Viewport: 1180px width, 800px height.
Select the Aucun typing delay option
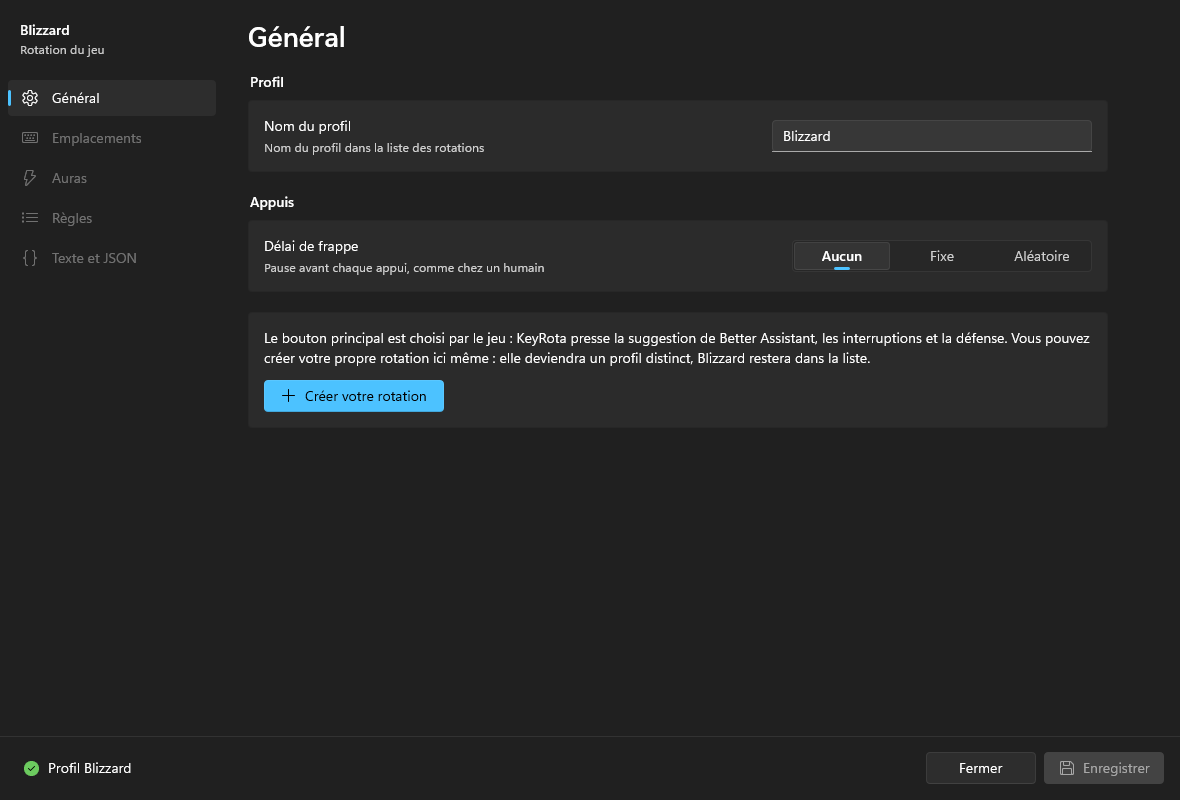point(841,256)
